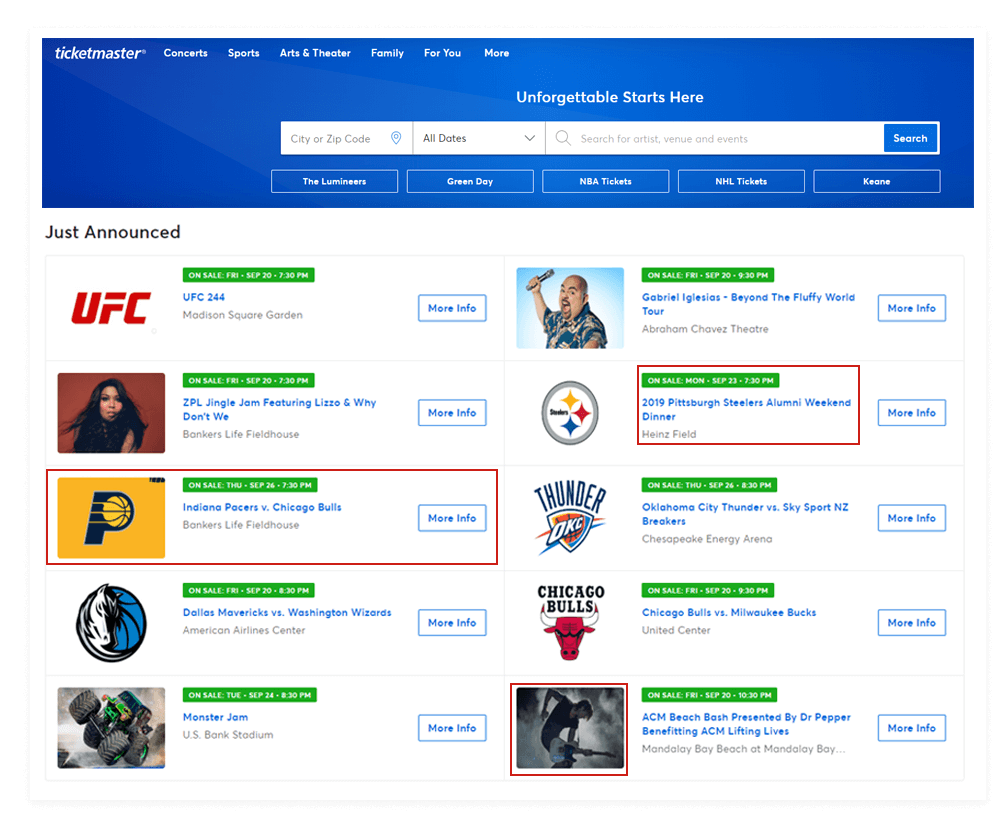The height and width of the screenshot is (831, 1007).
Task: Open the Gabriel Iglesias photo thumbnail
Action: tap(570, 308)
